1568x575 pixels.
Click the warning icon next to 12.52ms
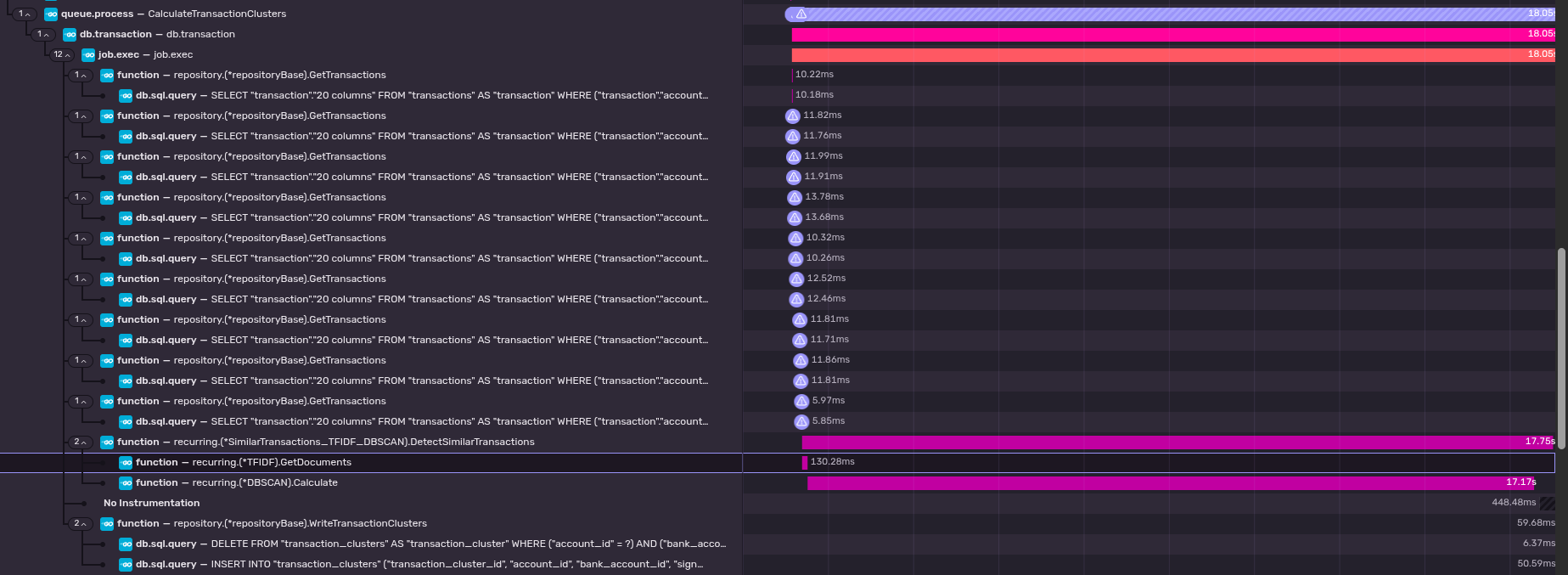pyautogui.click(x=796, y=279)
